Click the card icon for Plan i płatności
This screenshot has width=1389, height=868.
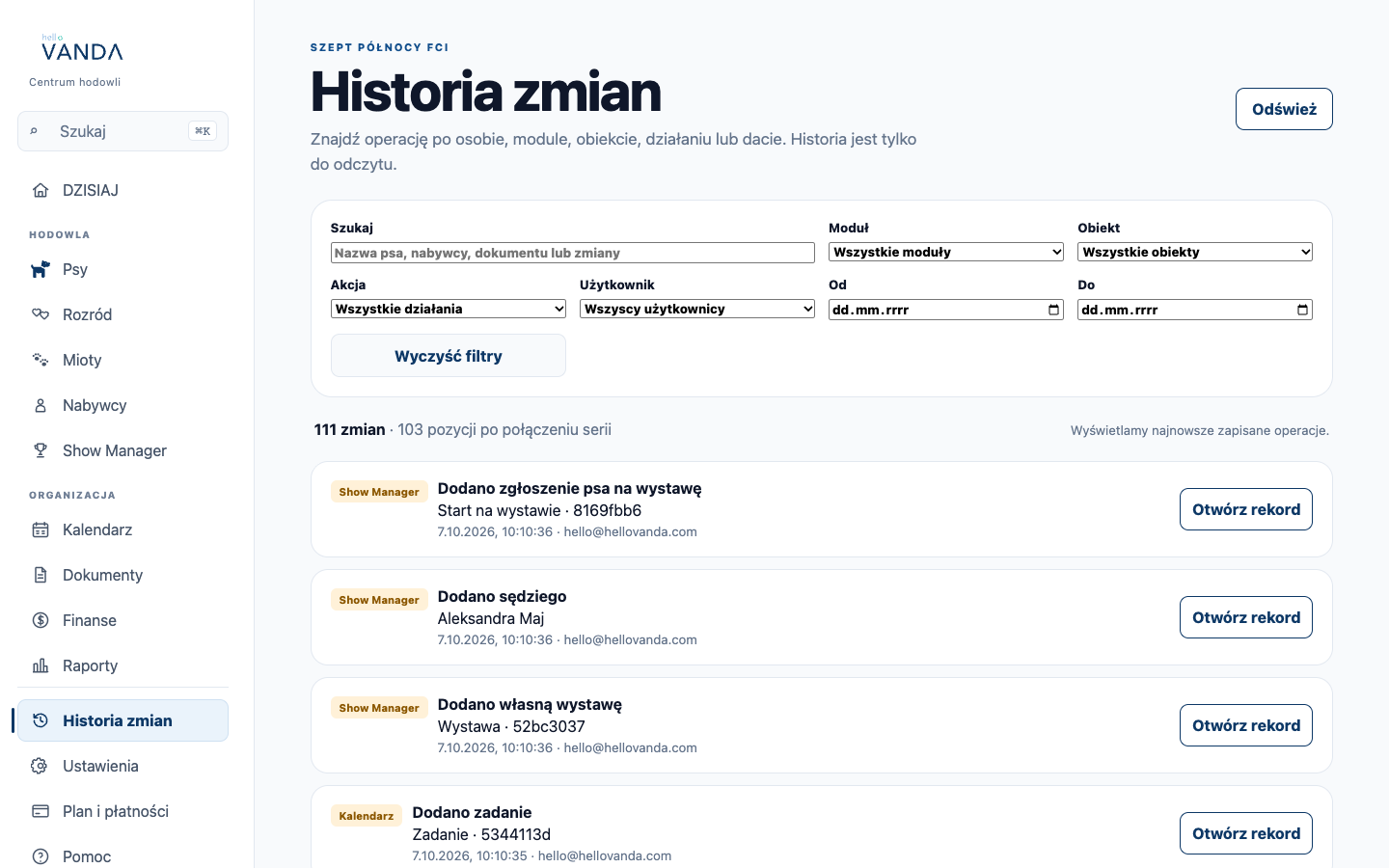pos(41,811)
